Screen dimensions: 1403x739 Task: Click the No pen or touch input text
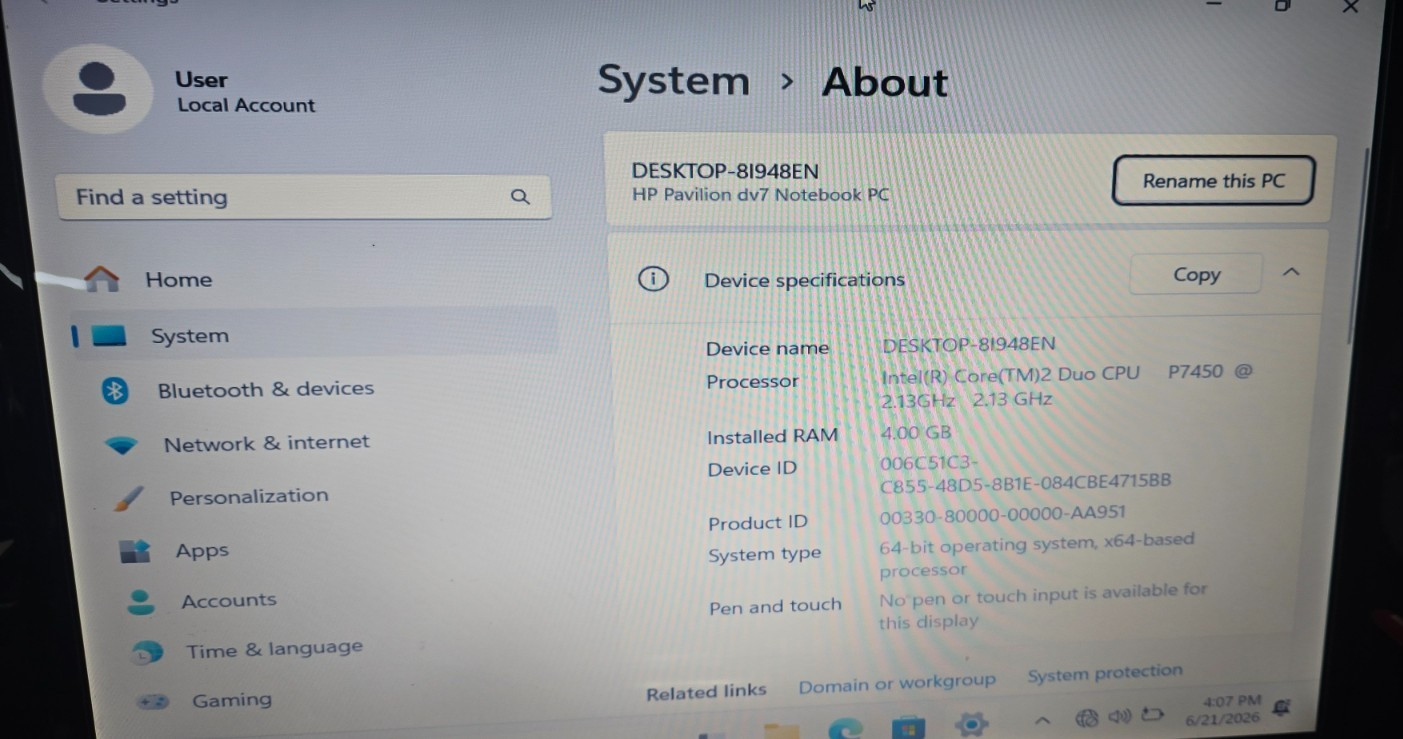tap(1043, 606)
